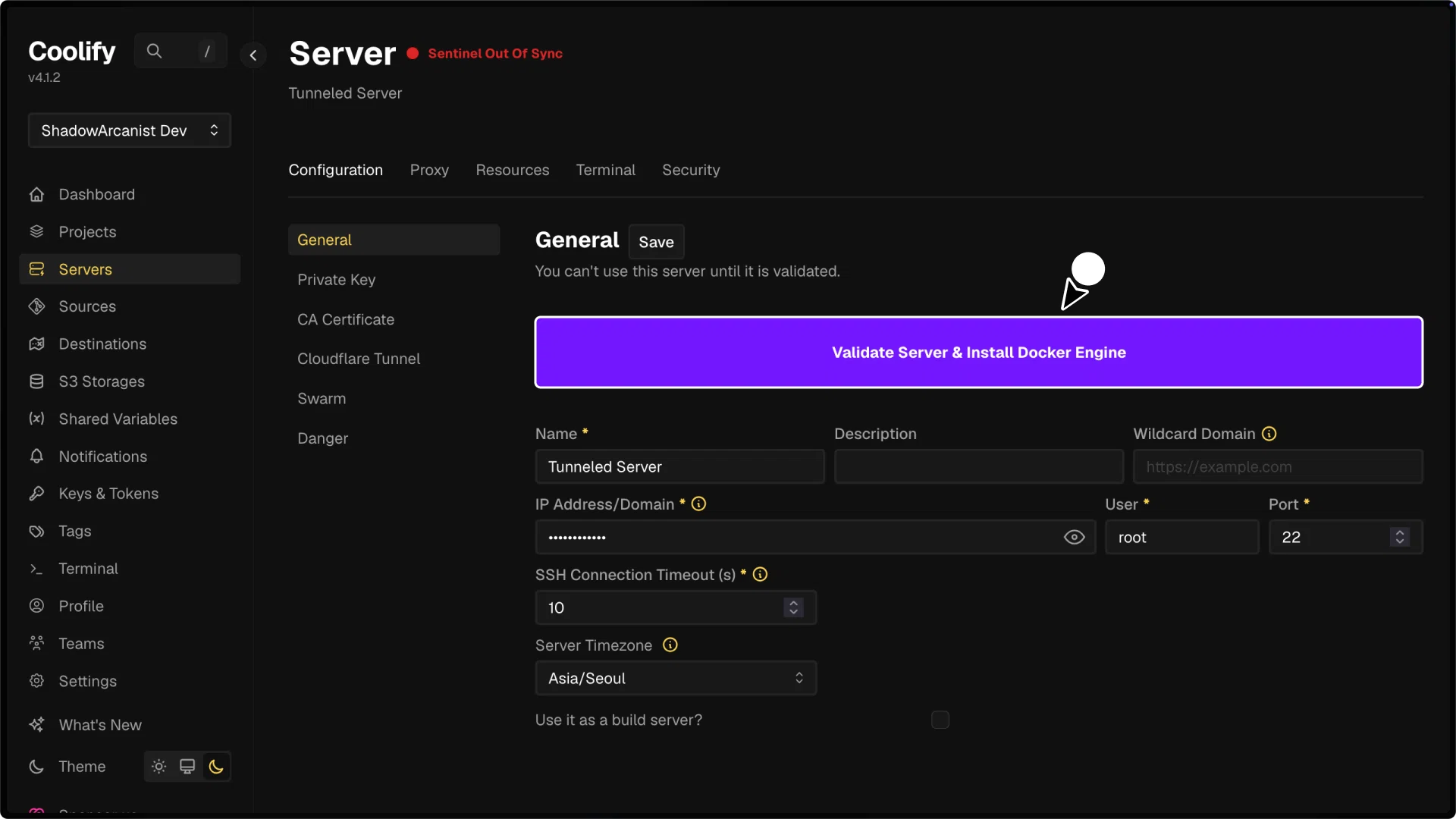Click the Destinations map icon

click(36, 344)
